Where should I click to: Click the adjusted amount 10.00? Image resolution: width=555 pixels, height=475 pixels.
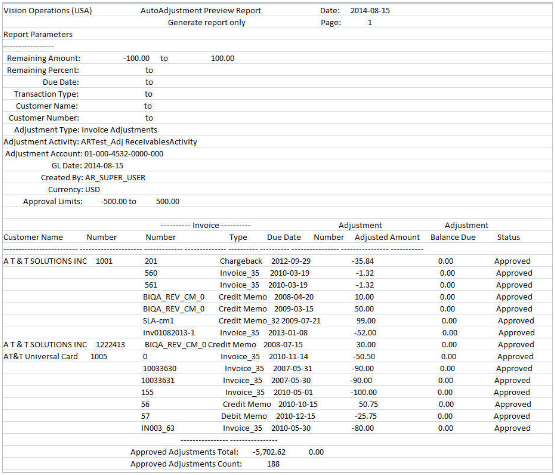coord(364,297)
